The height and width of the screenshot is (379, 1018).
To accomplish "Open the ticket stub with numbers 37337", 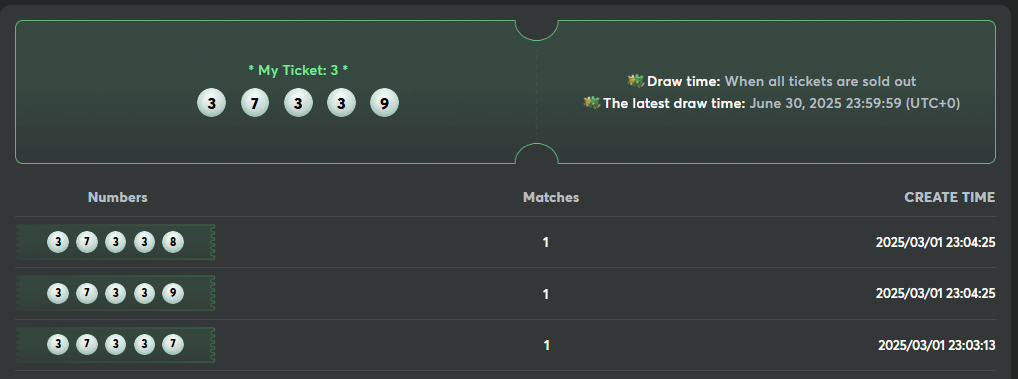I will 116,345.
